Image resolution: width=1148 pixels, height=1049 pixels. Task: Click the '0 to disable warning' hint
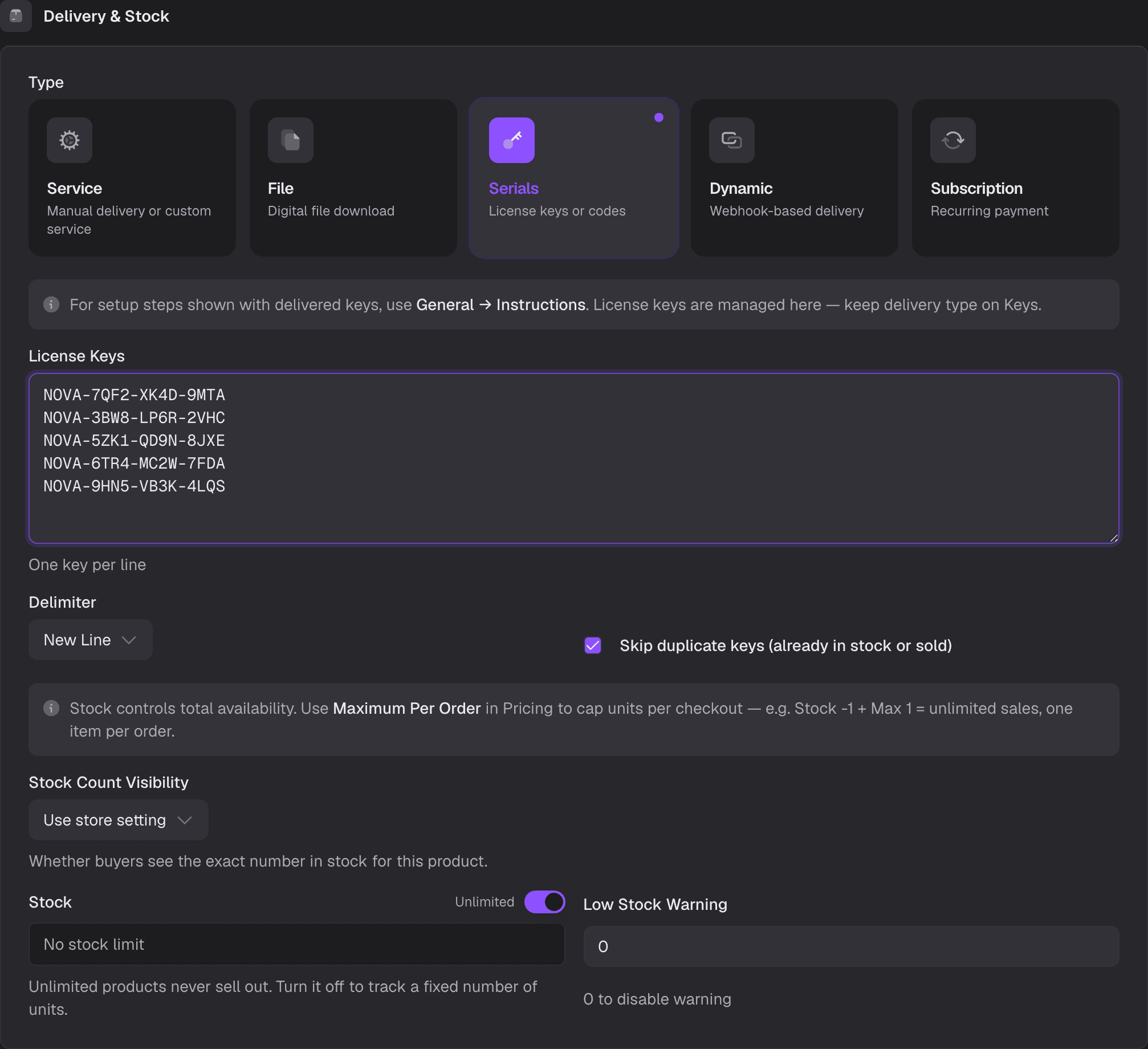[657, 999]
